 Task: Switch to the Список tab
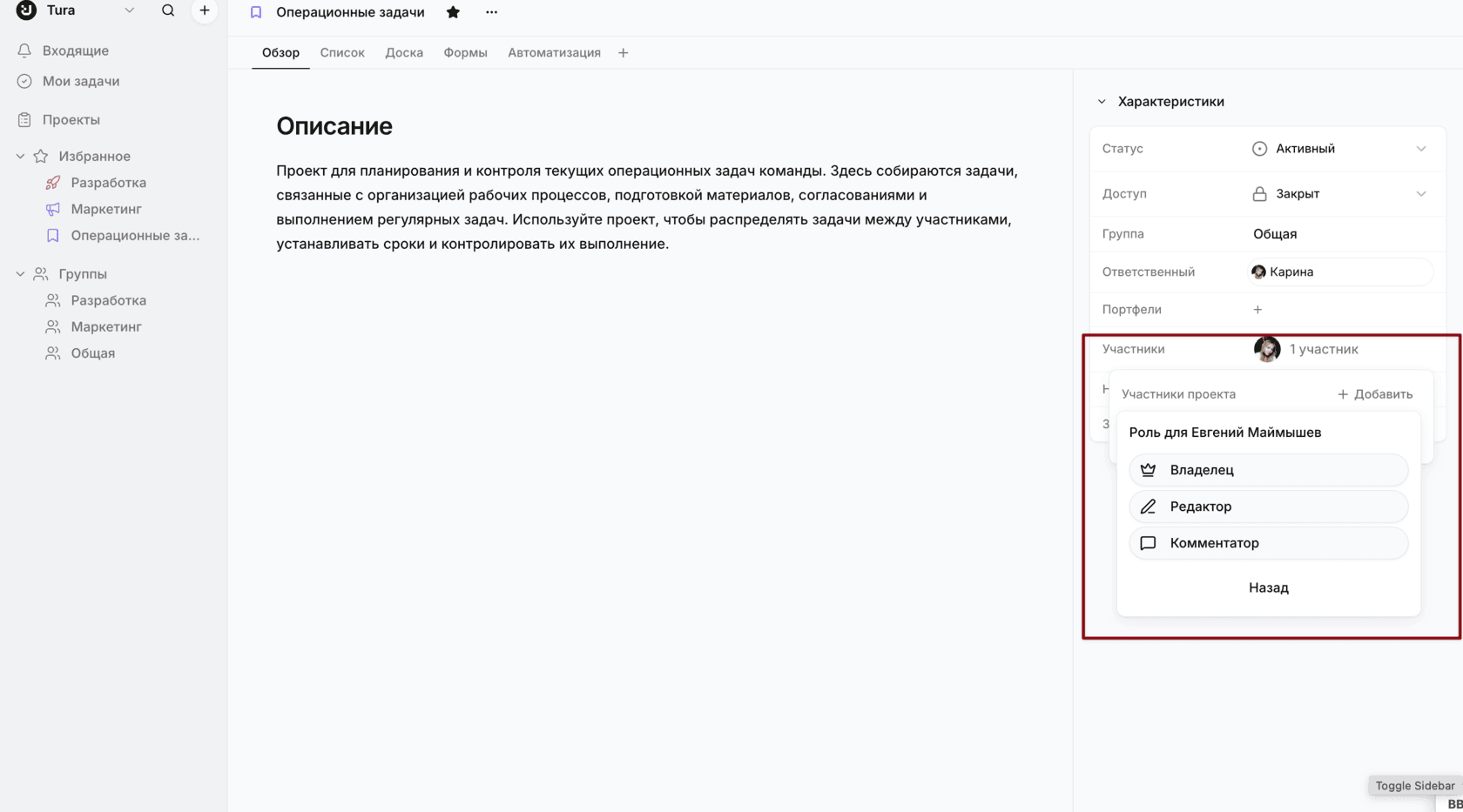click(342, 53)
